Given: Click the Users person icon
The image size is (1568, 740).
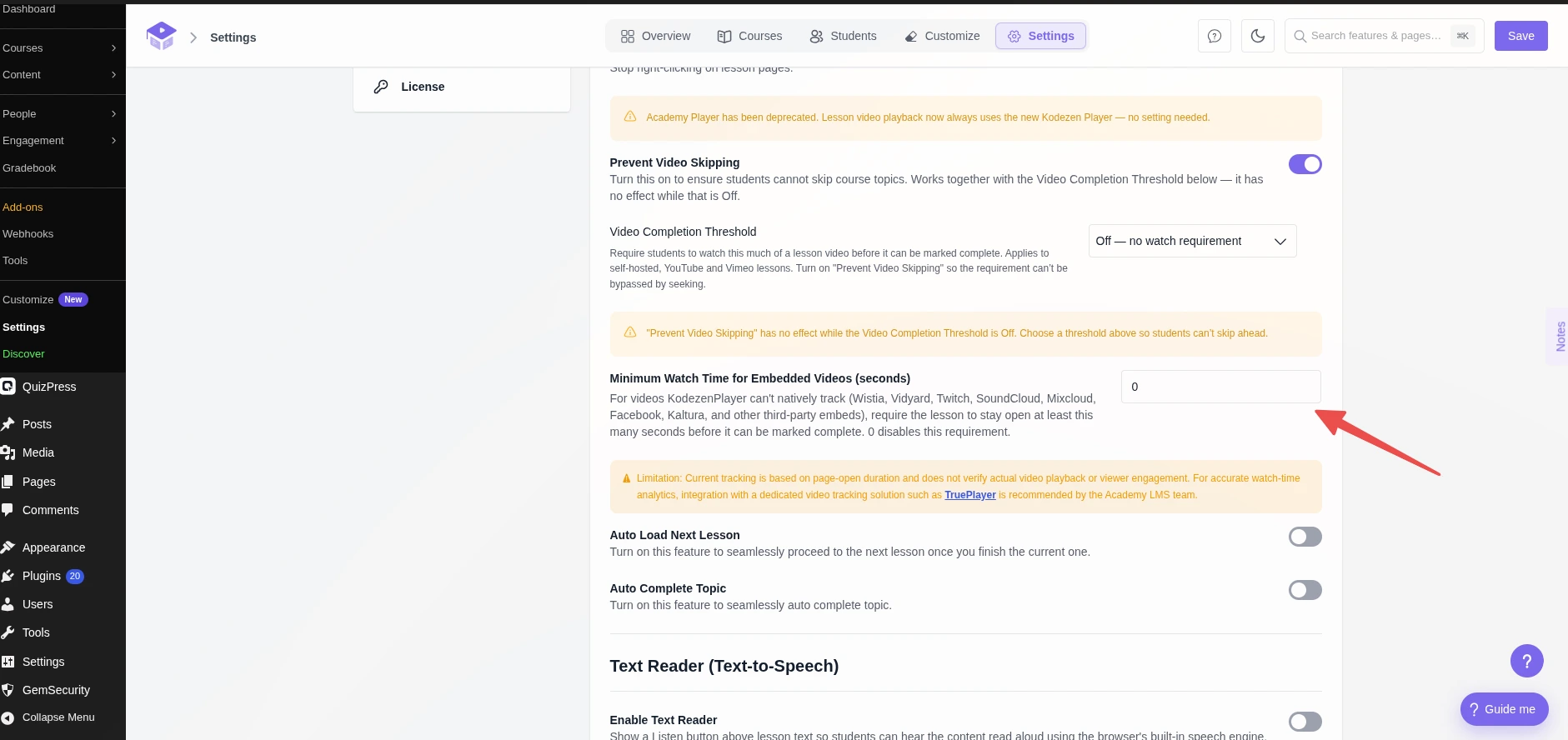Looking at the screenshot, I should point(8,604).
